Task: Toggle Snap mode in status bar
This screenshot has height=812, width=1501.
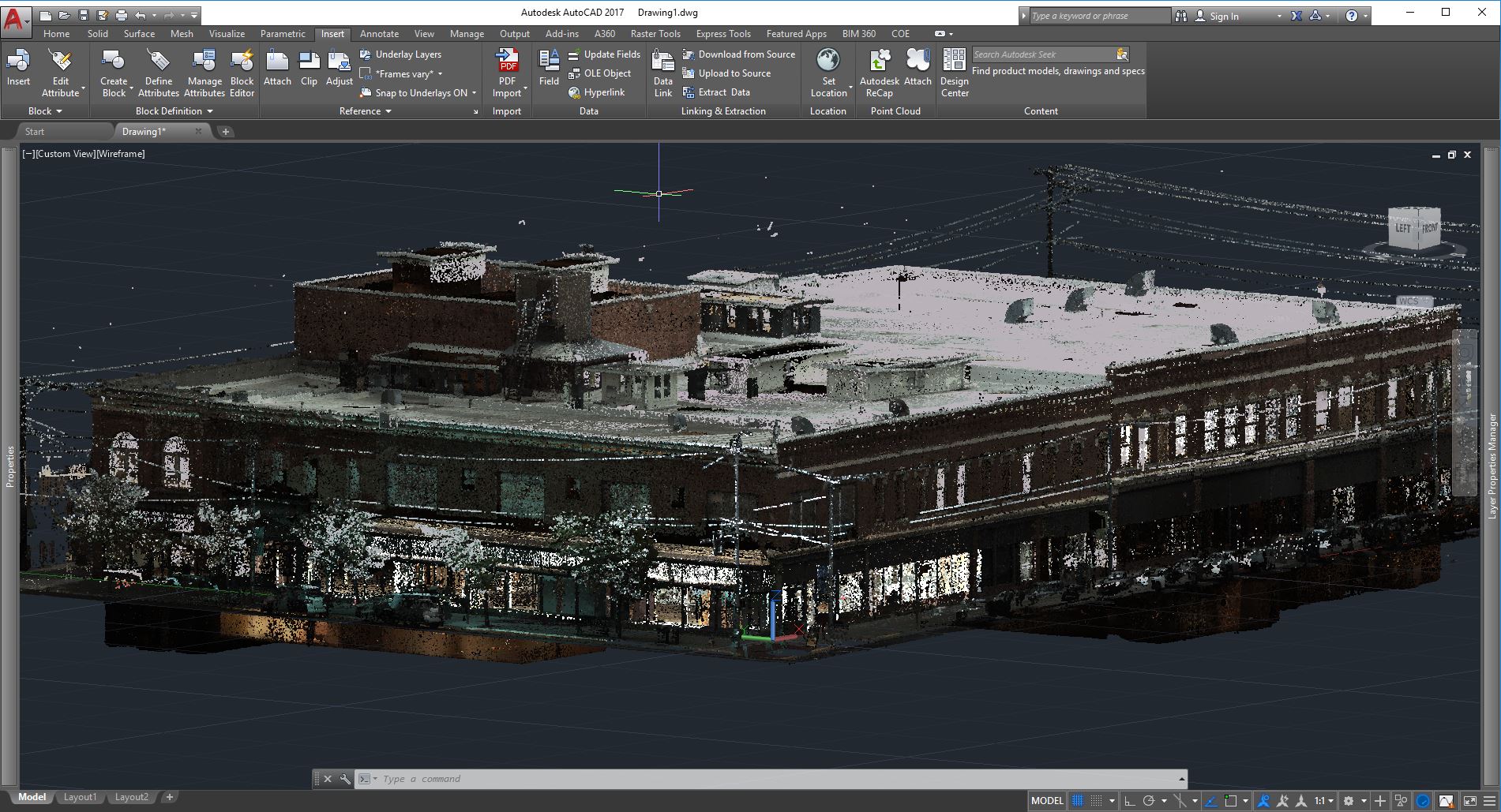Action: point(1096,801)
